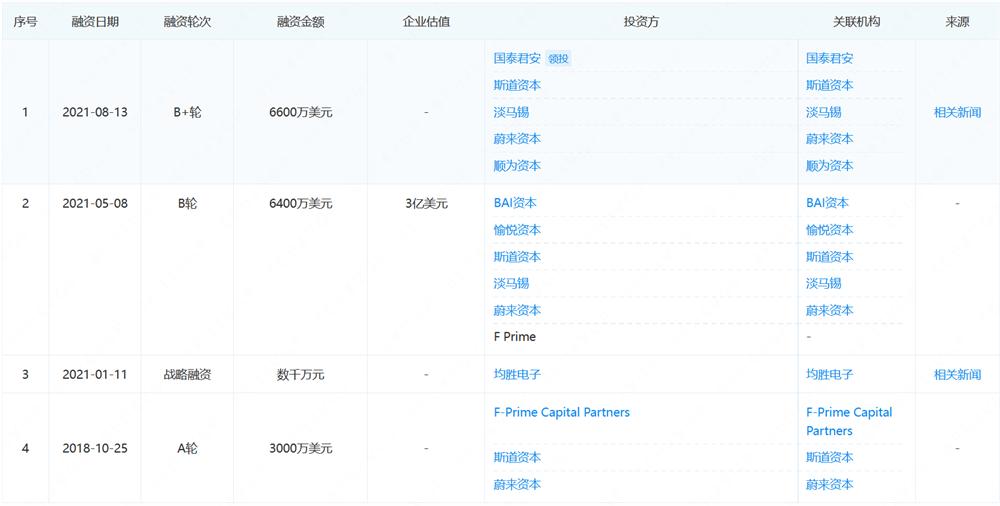Open 顺为资本 link in 关联机构 column
Viewport: 1000px width, 506px height.
point(829,166)
